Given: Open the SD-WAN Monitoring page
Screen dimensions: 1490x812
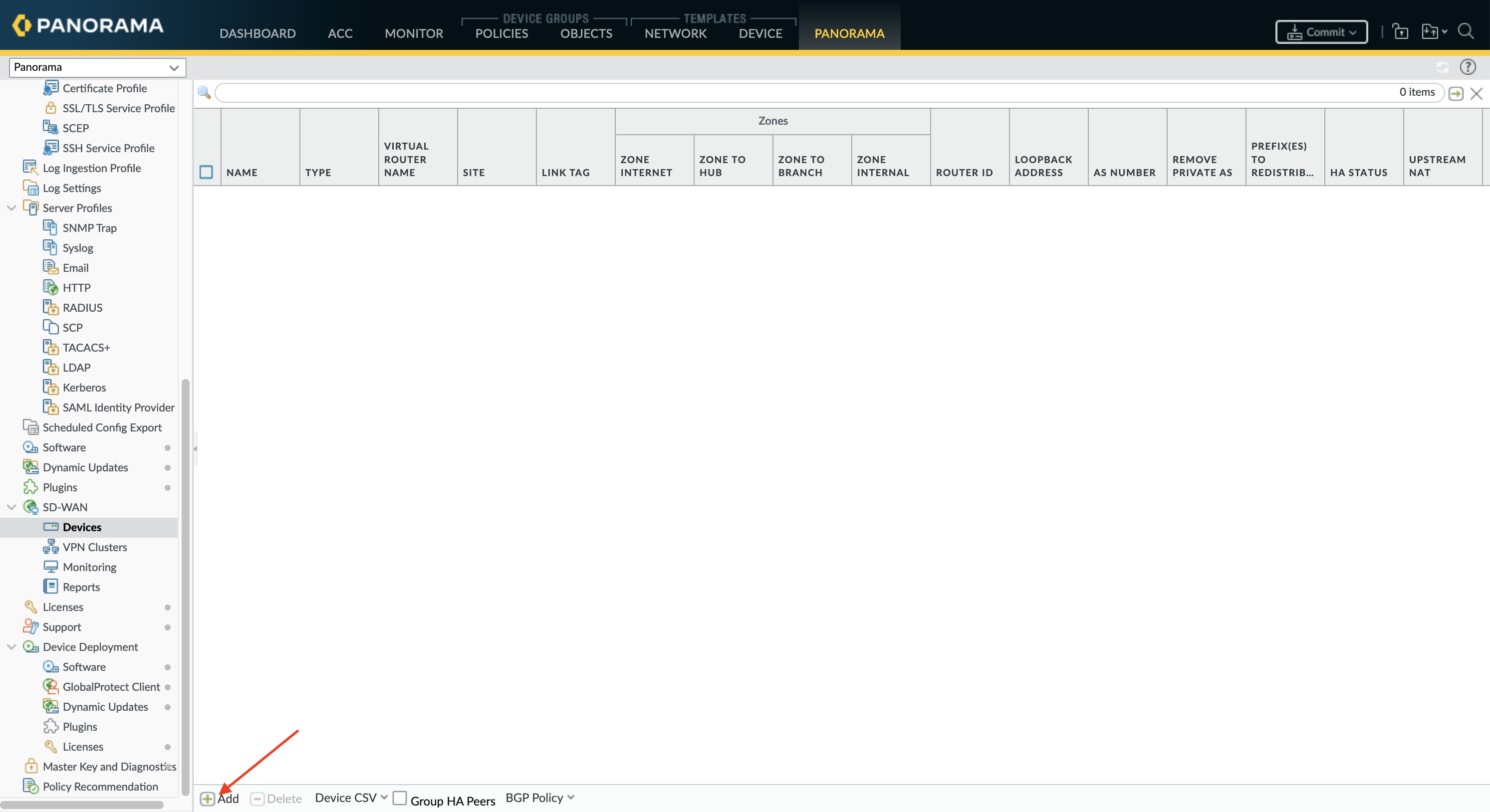Looking at the screenshot, I should [90, 567].
